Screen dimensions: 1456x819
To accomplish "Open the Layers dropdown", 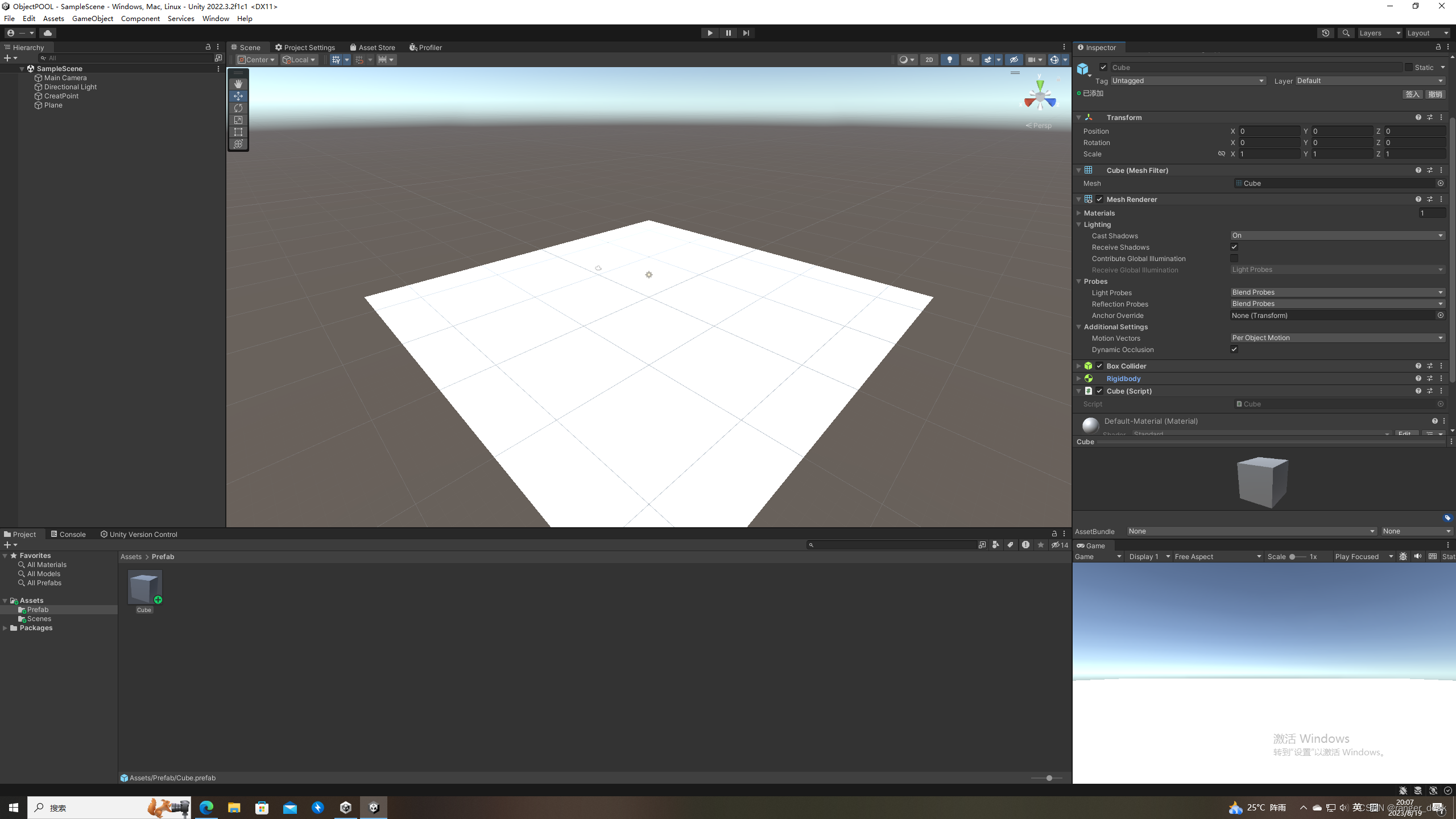I will (x=1379, y=33).
